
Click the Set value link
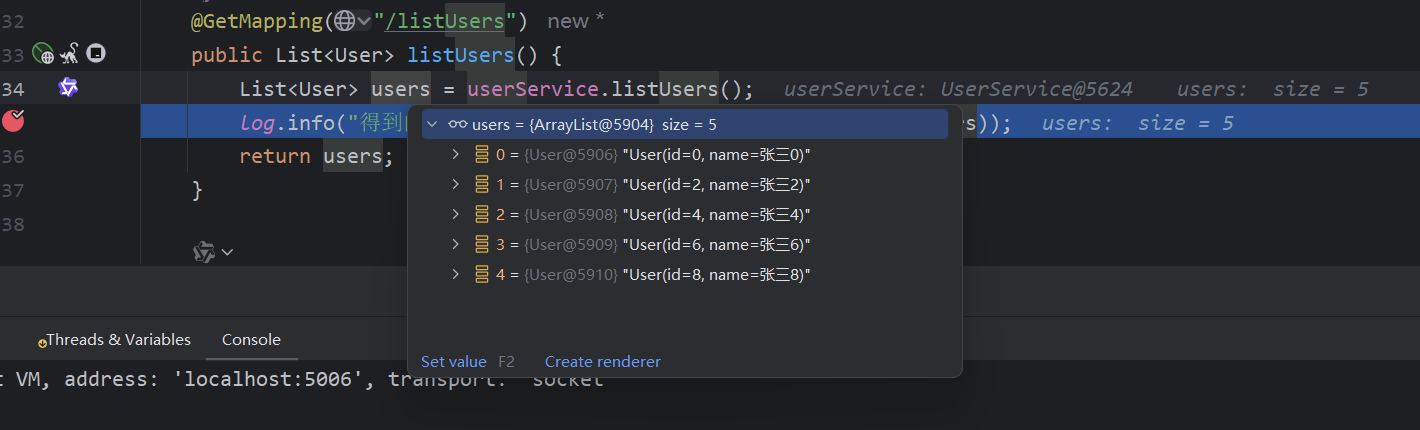pos(453,362)
